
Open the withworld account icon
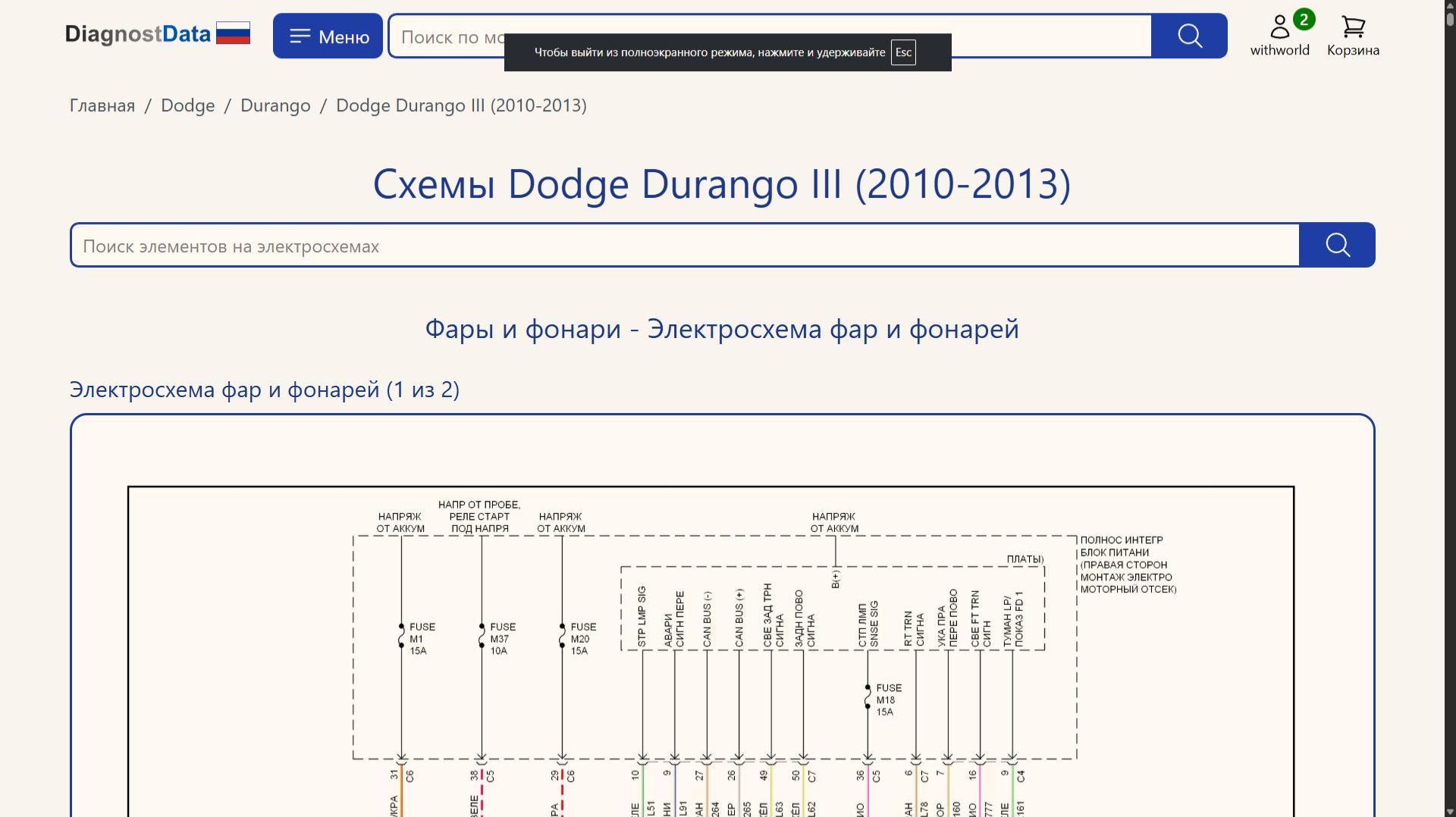1279,25
